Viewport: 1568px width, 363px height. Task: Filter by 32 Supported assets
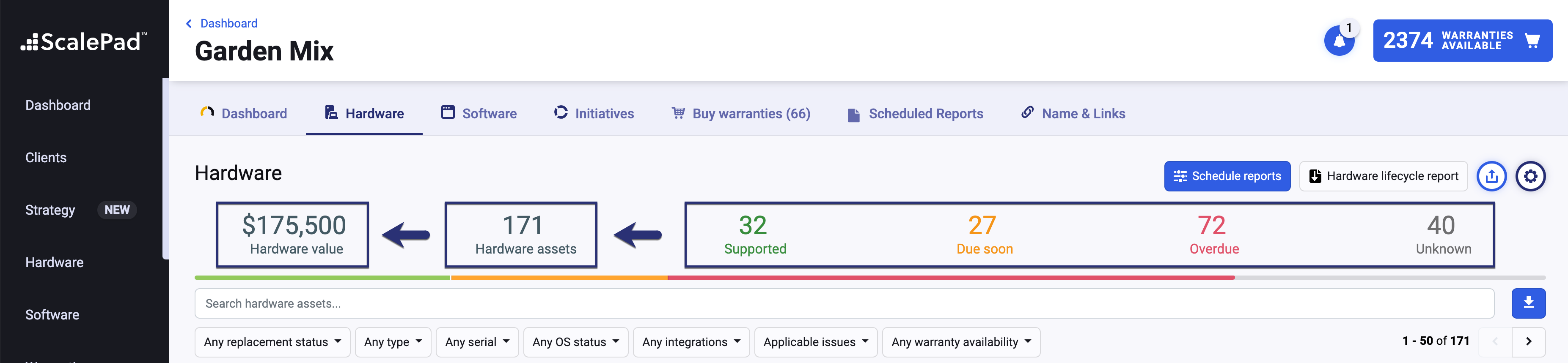point(755,235)
